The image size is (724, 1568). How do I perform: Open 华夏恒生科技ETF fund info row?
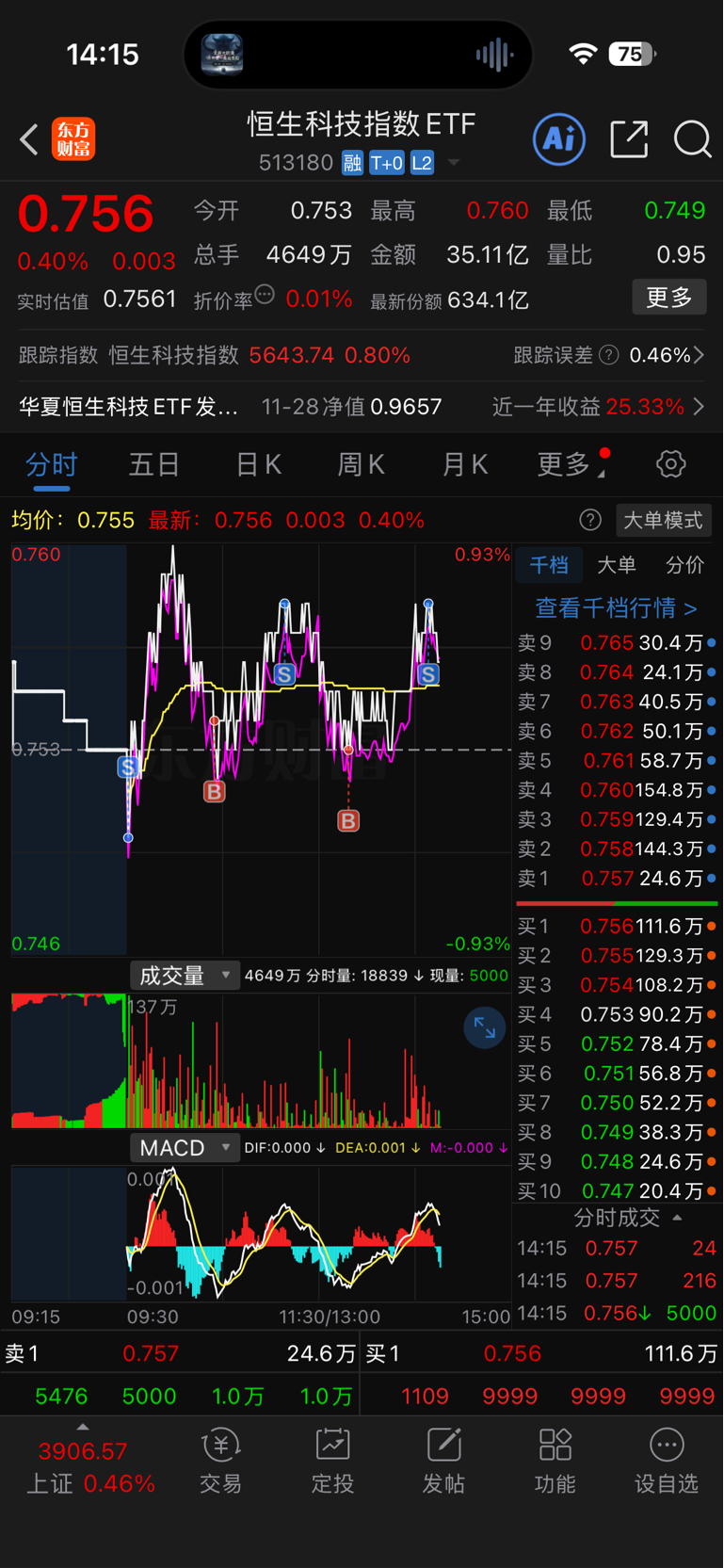pyautogui.click(x=362, y=407)
